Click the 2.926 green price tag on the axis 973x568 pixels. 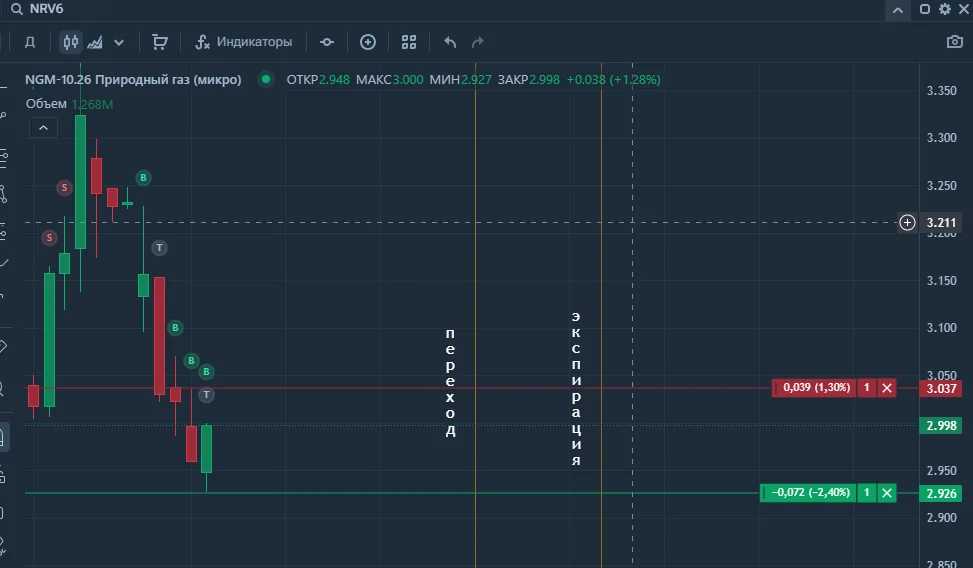coord(941,494)
